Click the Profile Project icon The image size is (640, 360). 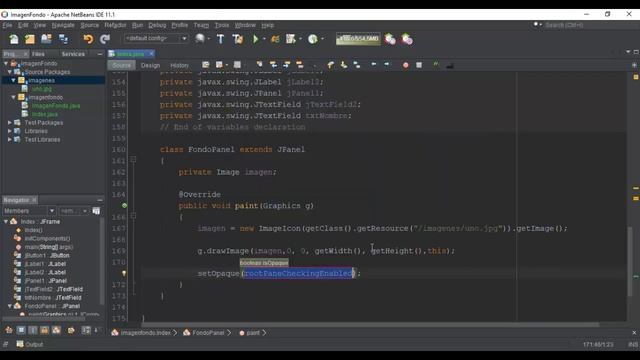tap(313, 39)
